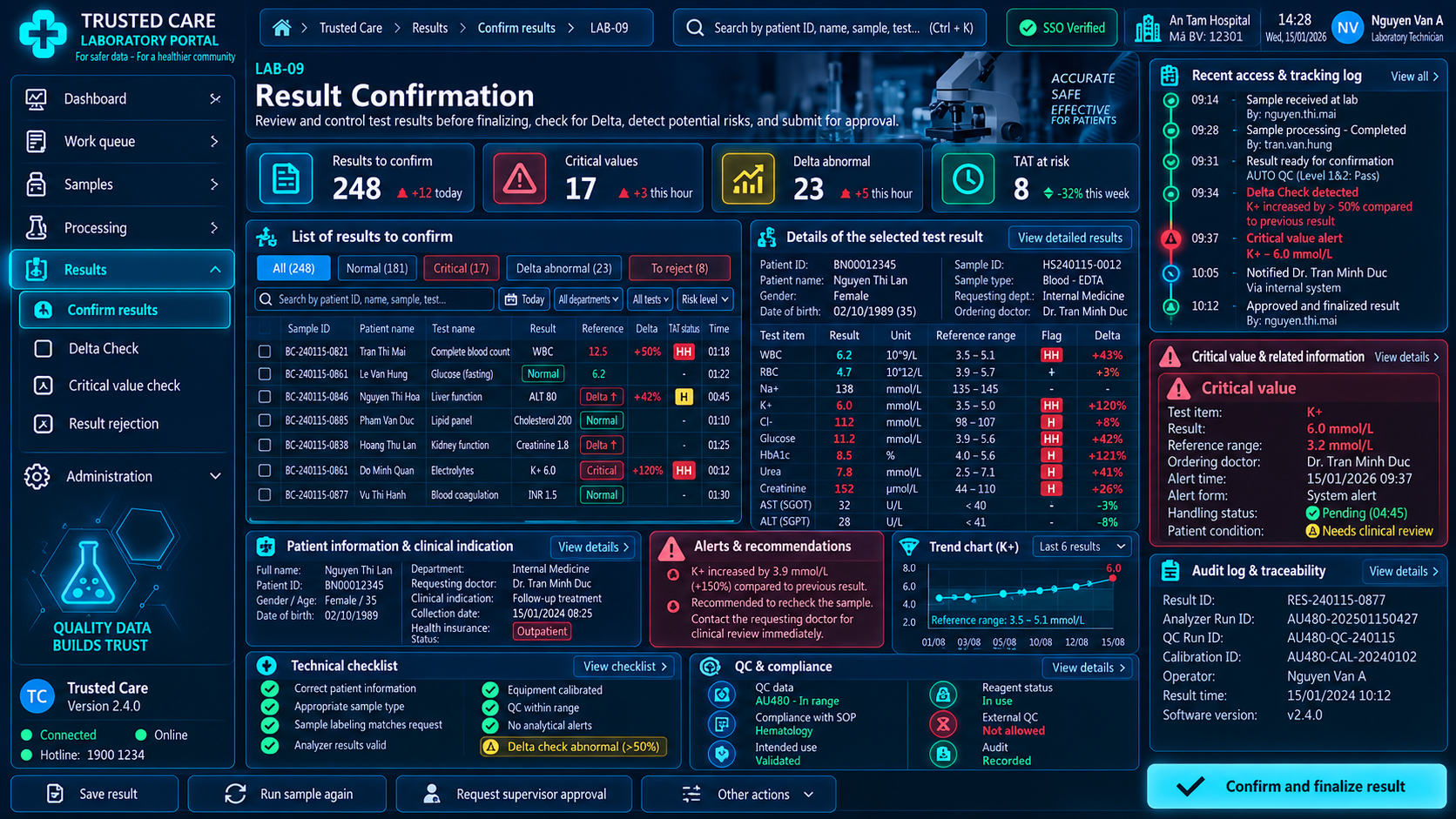Click the Results to confirm document icon
The width and height of the screenshot is (1456, 819).
point(286,178)
